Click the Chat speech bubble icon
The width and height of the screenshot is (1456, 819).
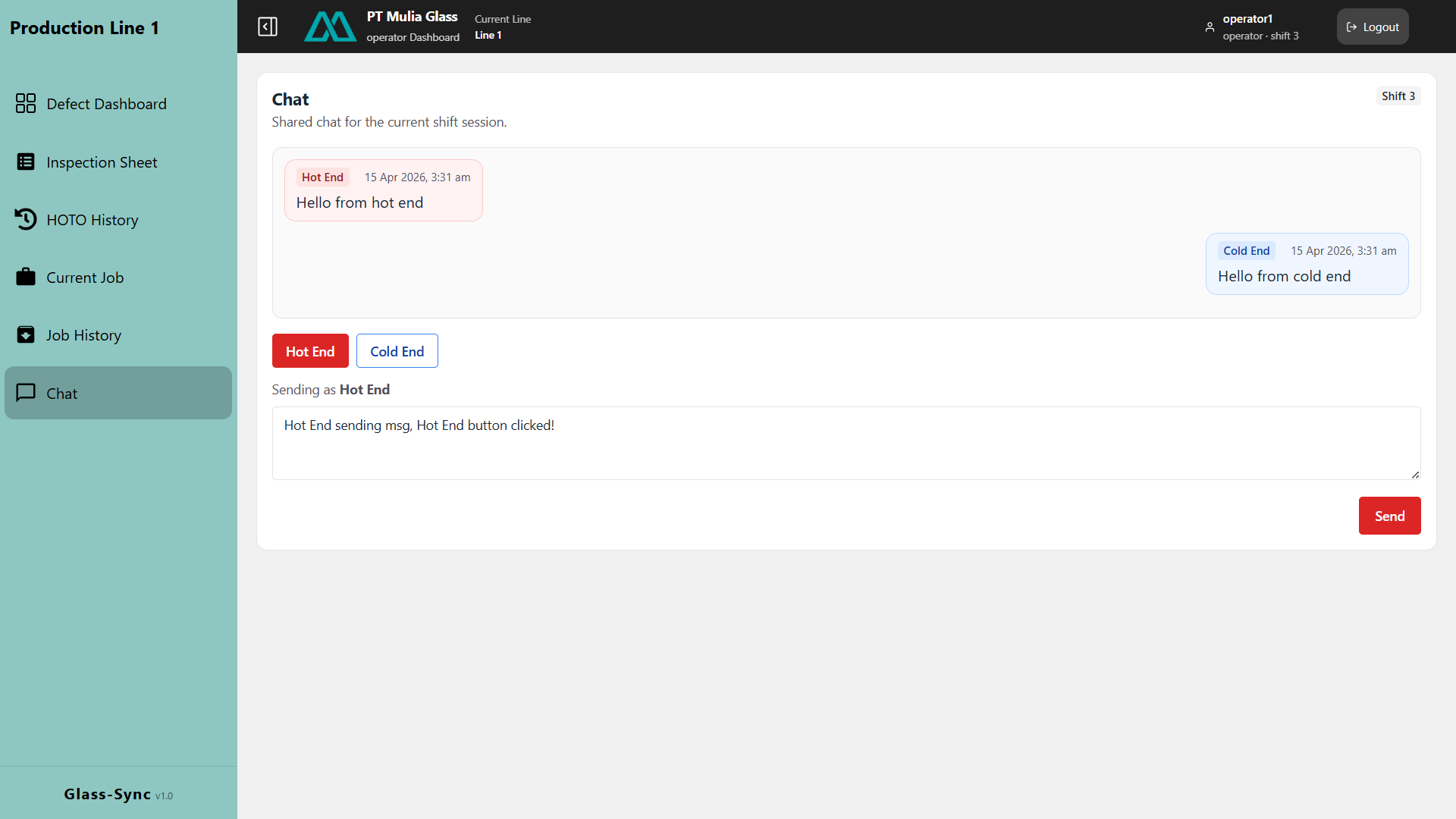(26, 392)
